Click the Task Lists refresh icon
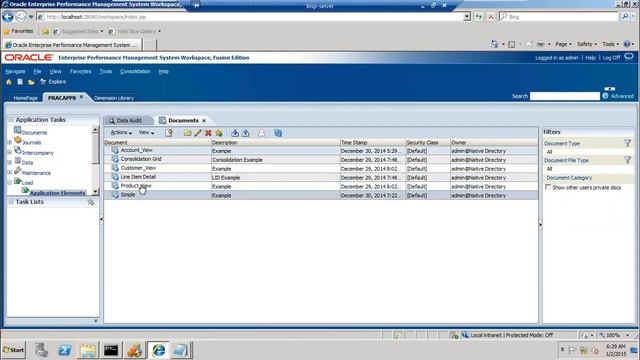Screen dimensions: 640x360 tap(91, 202)
